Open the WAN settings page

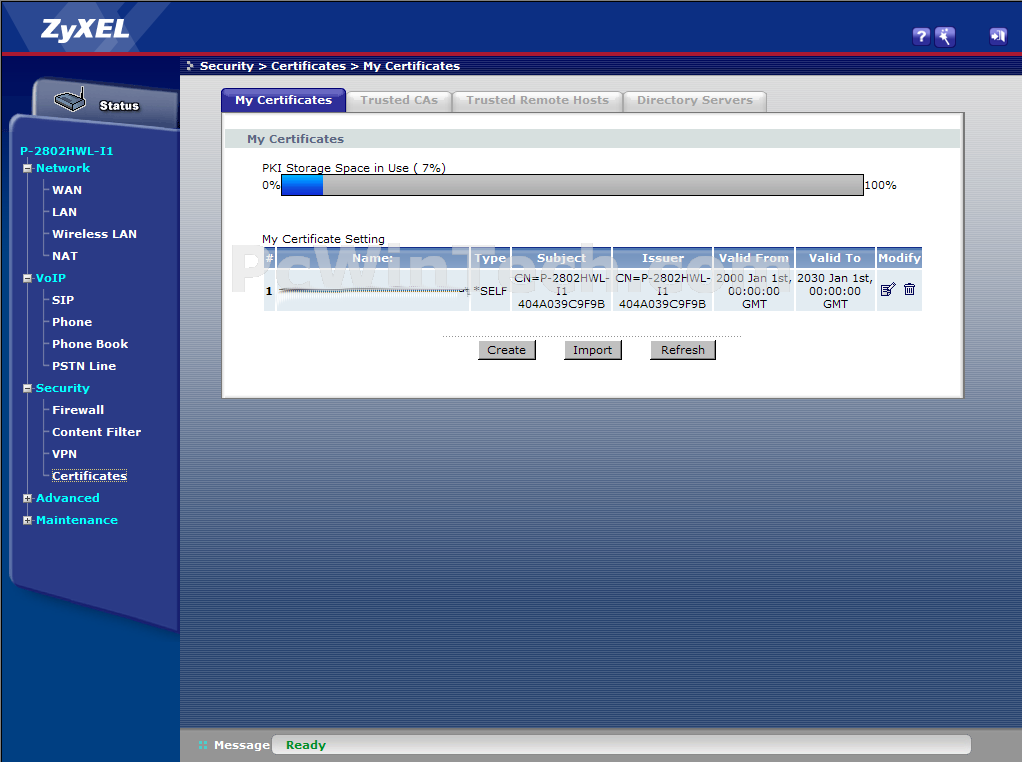[x=67, y=190]
